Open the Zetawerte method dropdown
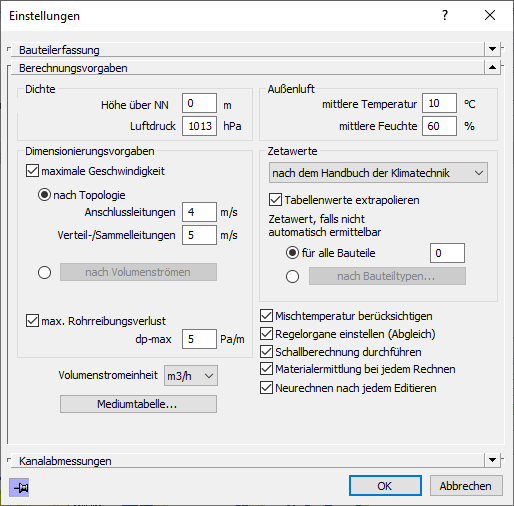Image resolution: width=514 pixels, height=506 pixels. [x=378, y=173]
